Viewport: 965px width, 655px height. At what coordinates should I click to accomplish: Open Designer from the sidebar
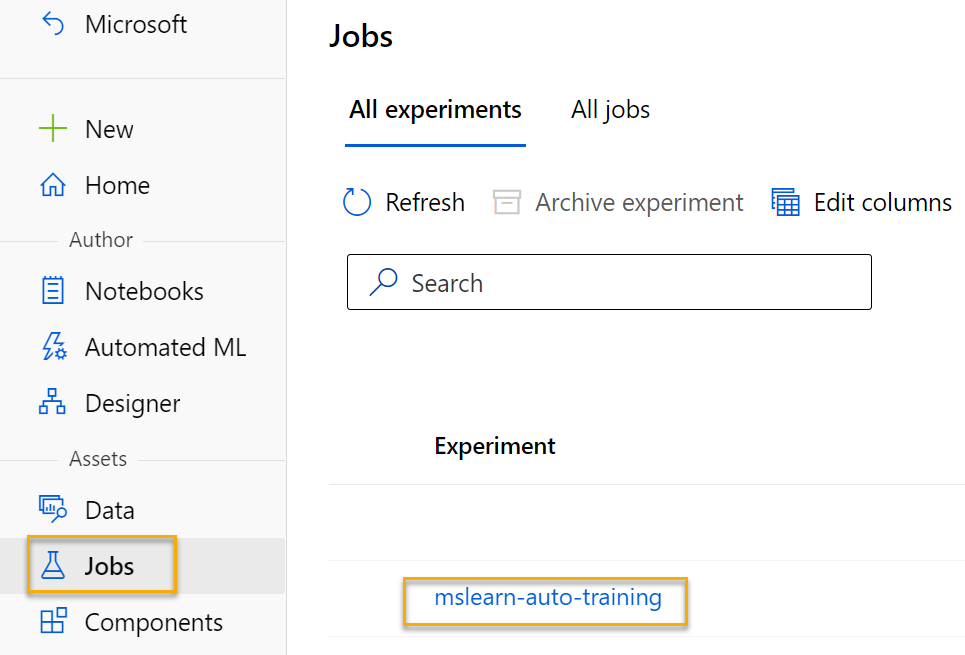(x=132, y=403)
